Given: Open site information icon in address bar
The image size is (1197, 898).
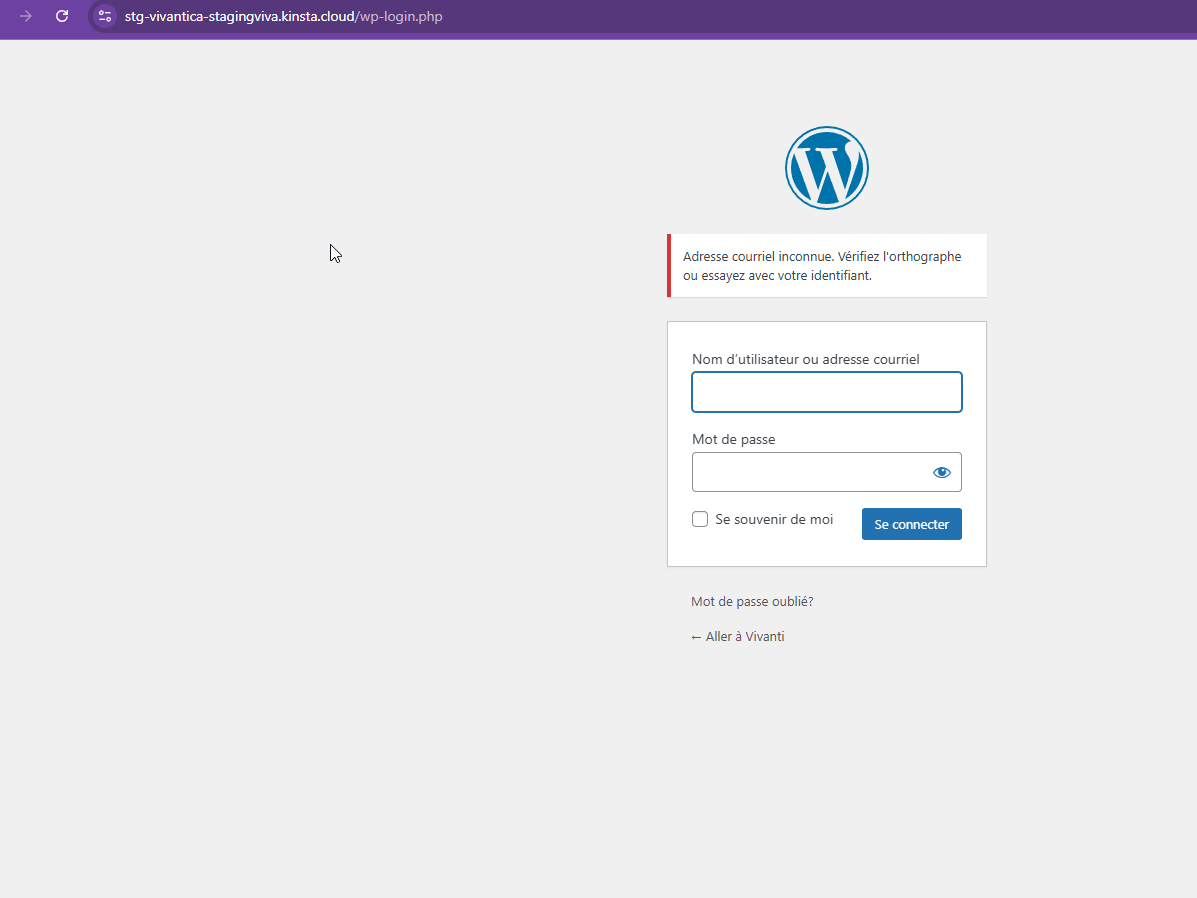Looking at the screenshot, I should (105, 16).
